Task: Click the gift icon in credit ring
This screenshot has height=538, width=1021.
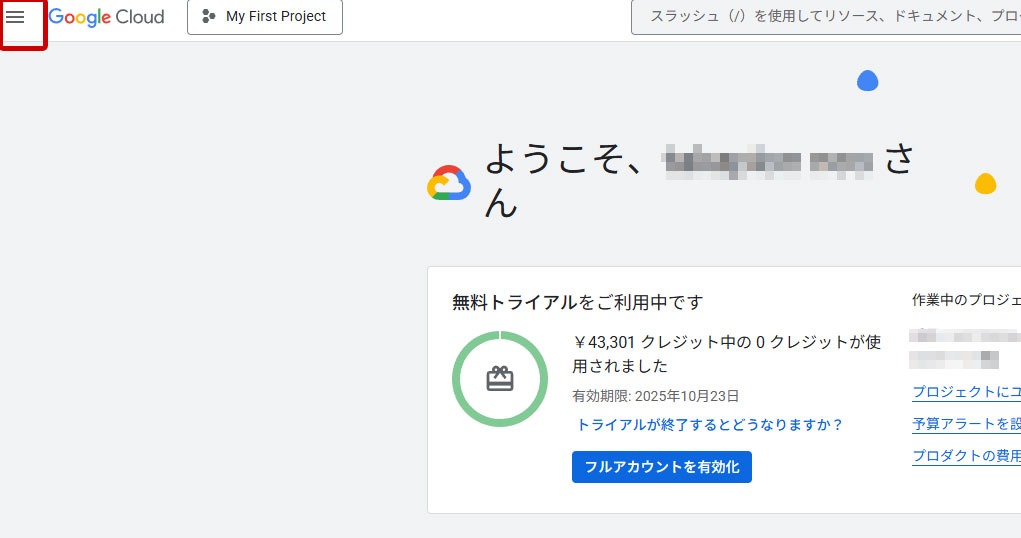Action: (x=500, y=379)
